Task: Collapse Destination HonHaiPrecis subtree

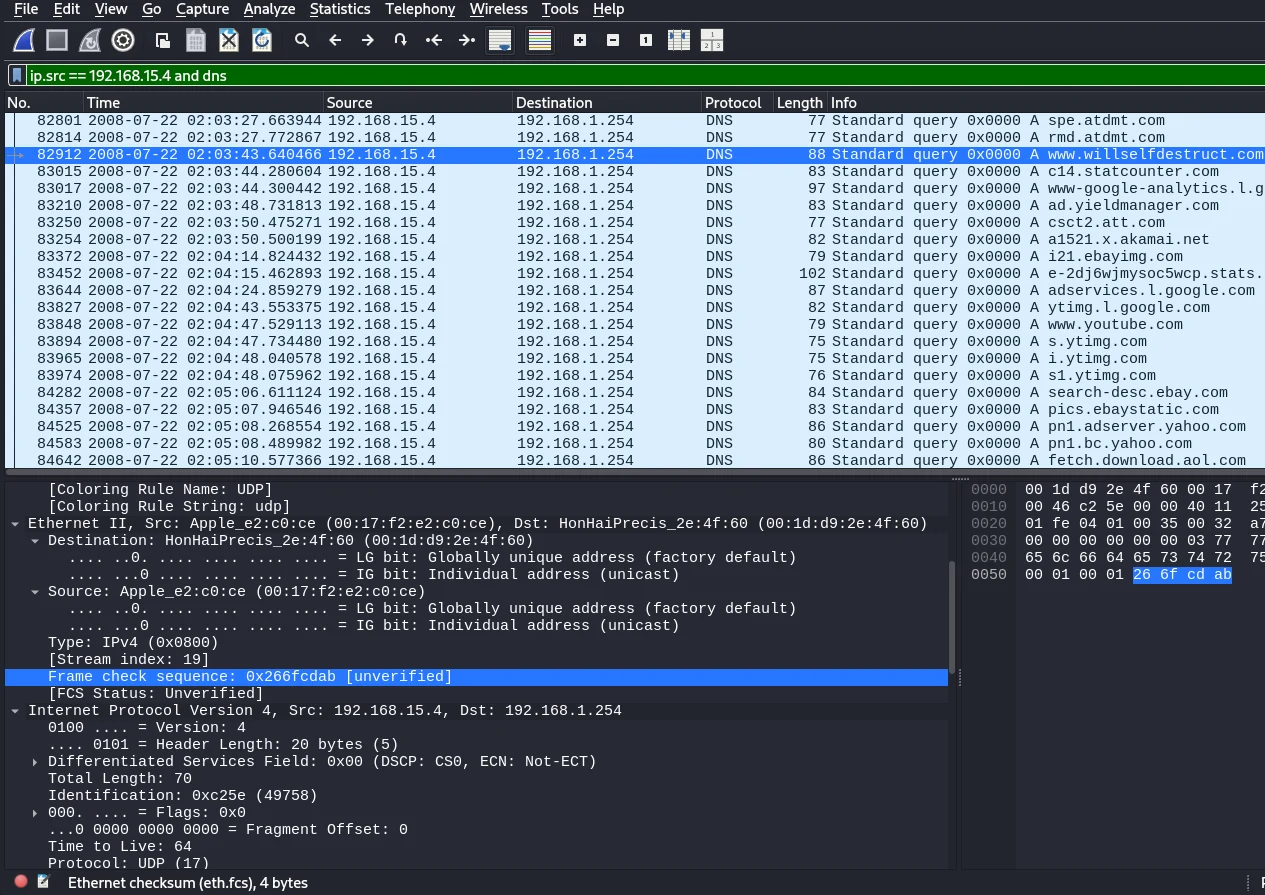Action: pyautogui.click(x=35, y=541)
